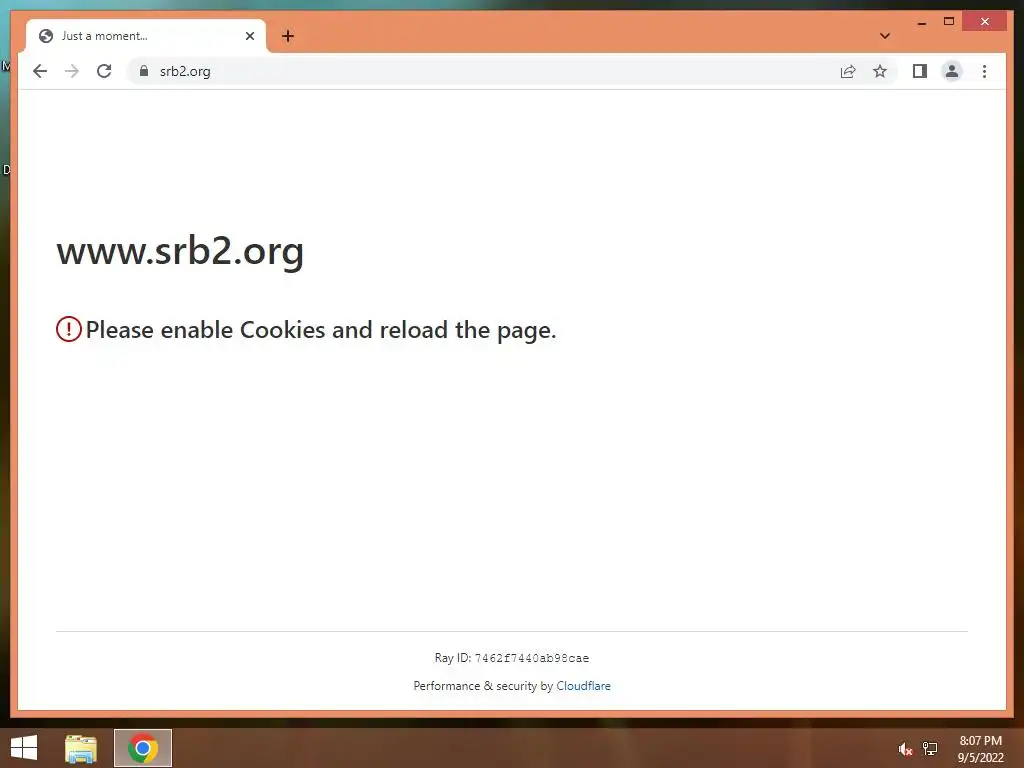Click the red exclamation warning icon
Screen dimensions: 1024x768
click(69, 329)
